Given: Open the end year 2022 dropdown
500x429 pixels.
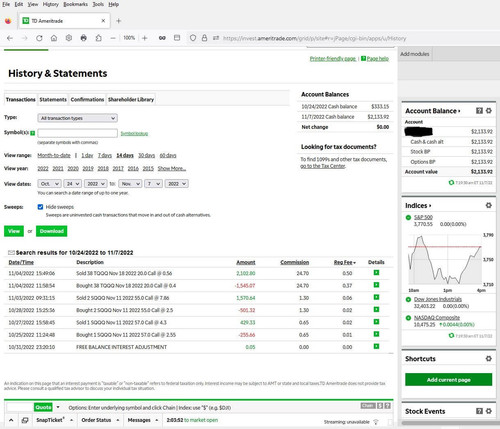Looking at the screenshot, I should (177, 184).
